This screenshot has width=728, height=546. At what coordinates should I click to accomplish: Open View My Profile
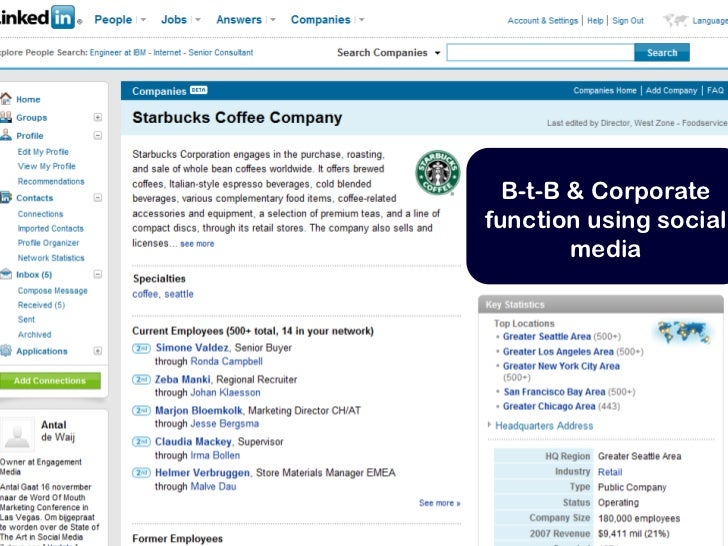pyautogui.click(x=46, y=166)
